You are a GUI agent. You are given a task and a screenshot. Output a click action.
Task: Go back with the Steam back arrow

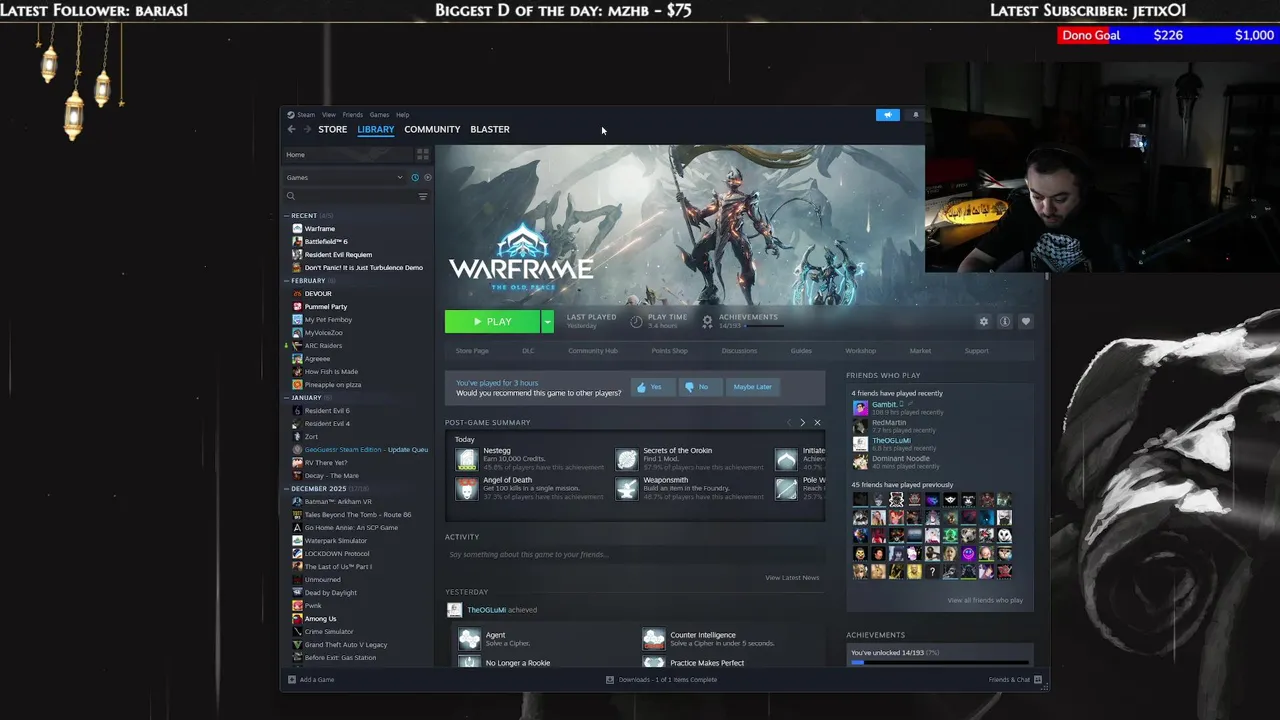point(291,129)
